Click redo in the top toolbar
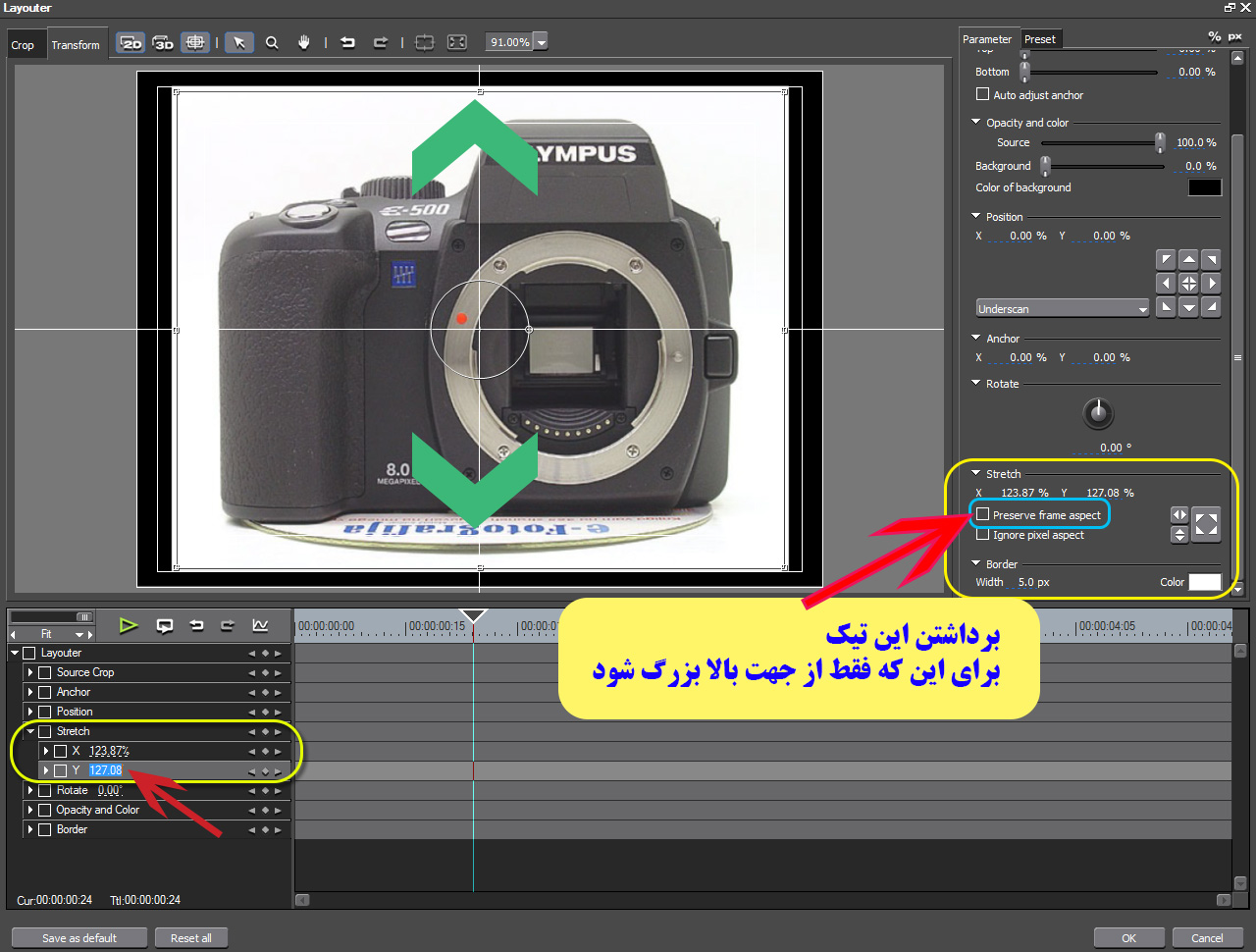 coord(380,42)
